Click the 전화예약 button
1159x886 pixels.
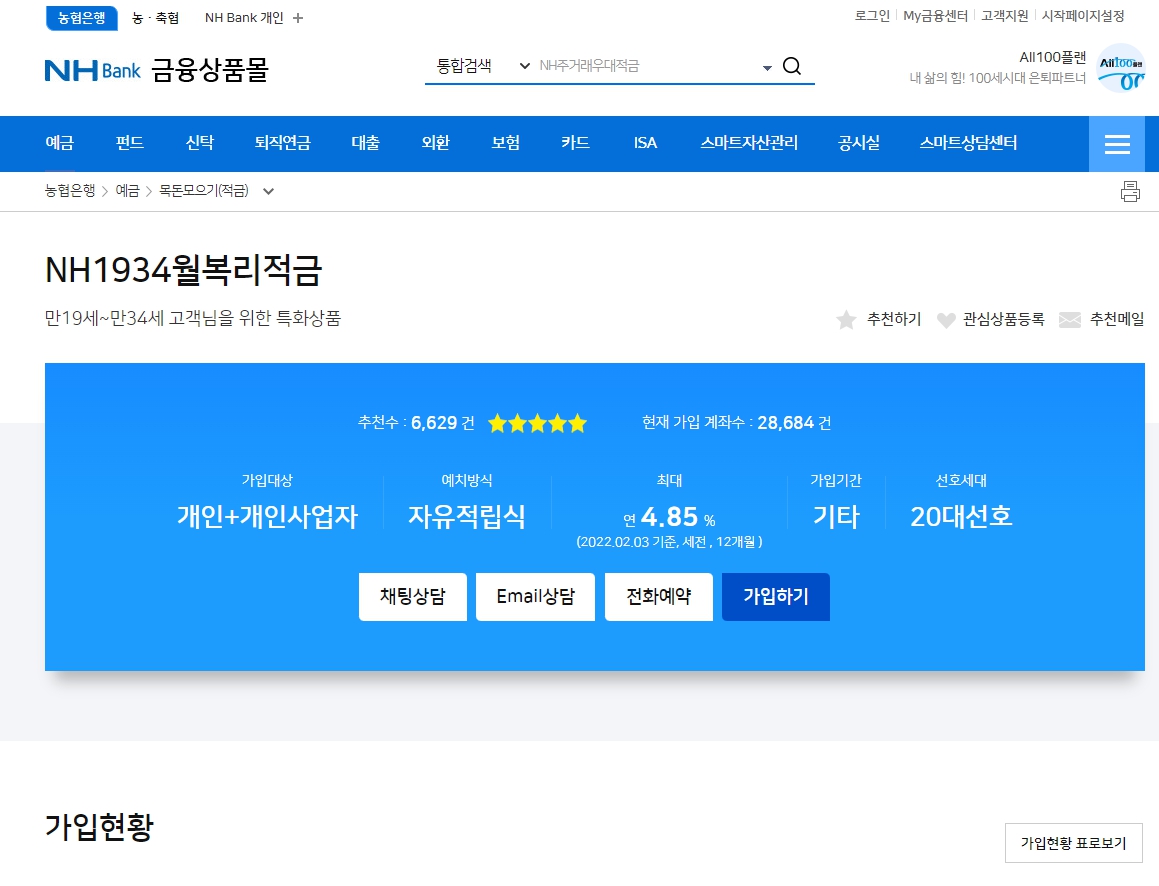pos(659,597)
